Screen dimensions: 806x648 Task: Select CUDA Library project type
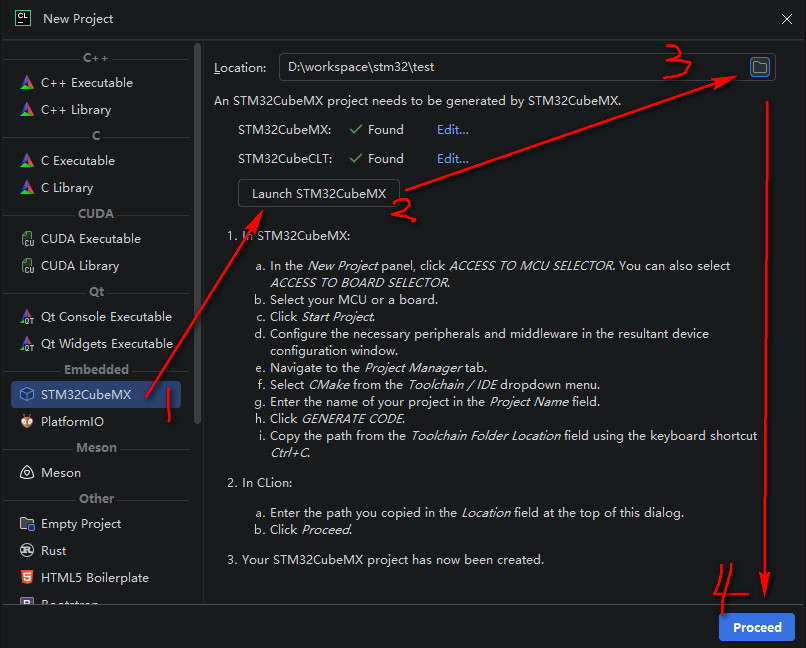pos(96,266)
